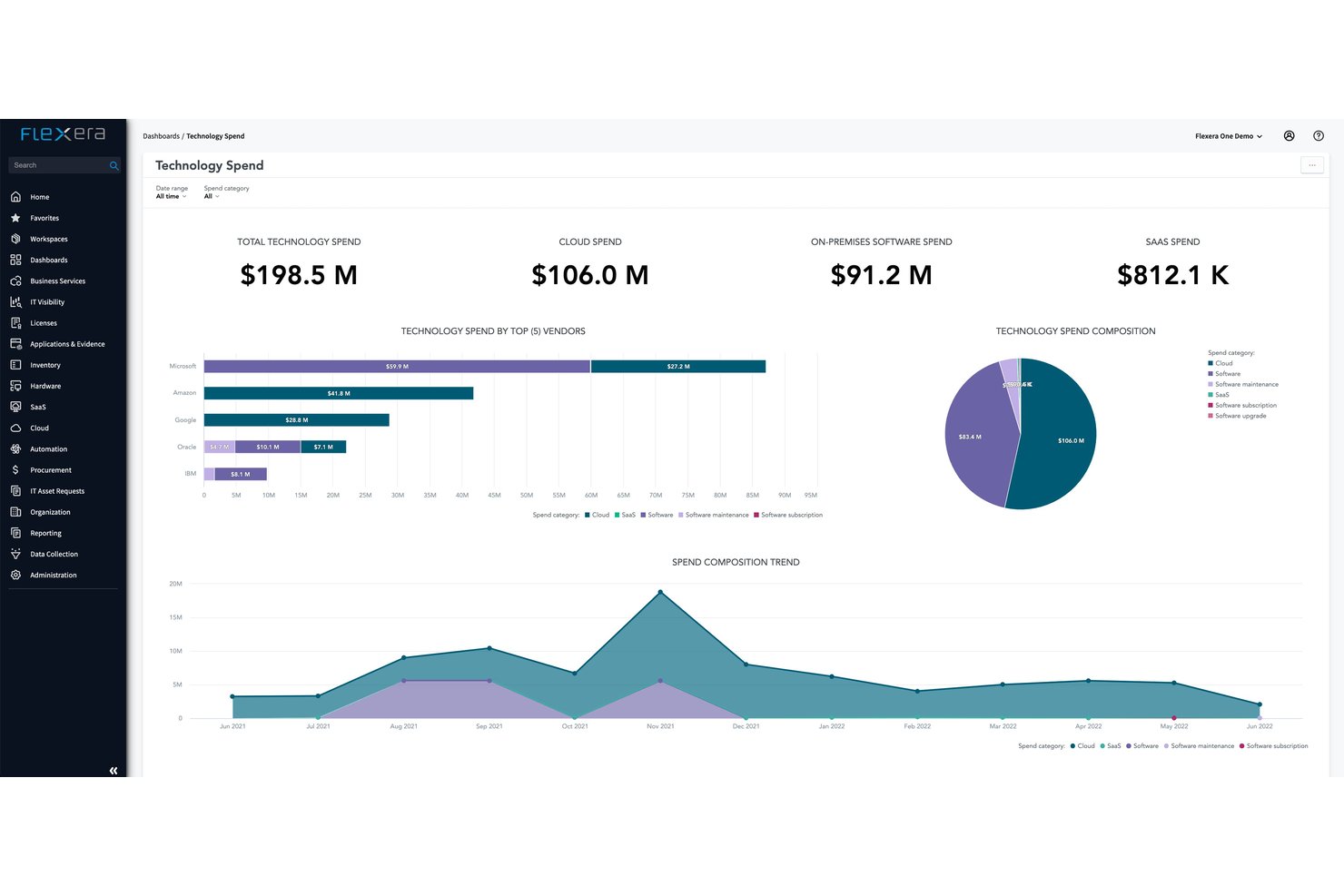This screenshot has width=1344, height=896.
Task: Go to the Organization menu item
Action: pos(50,512)
